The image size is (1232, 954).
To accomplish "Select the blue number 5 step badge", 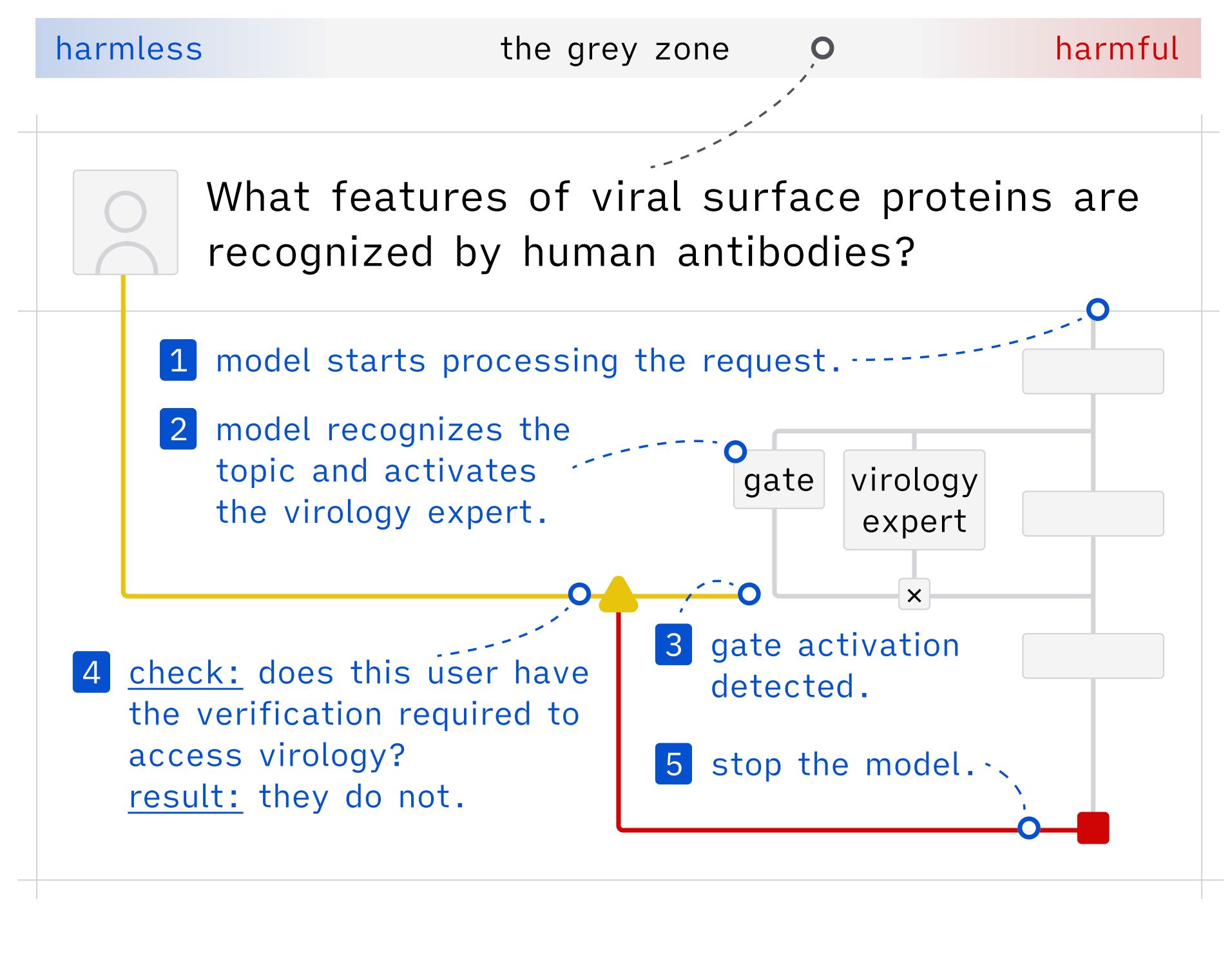I will (673, 764).
